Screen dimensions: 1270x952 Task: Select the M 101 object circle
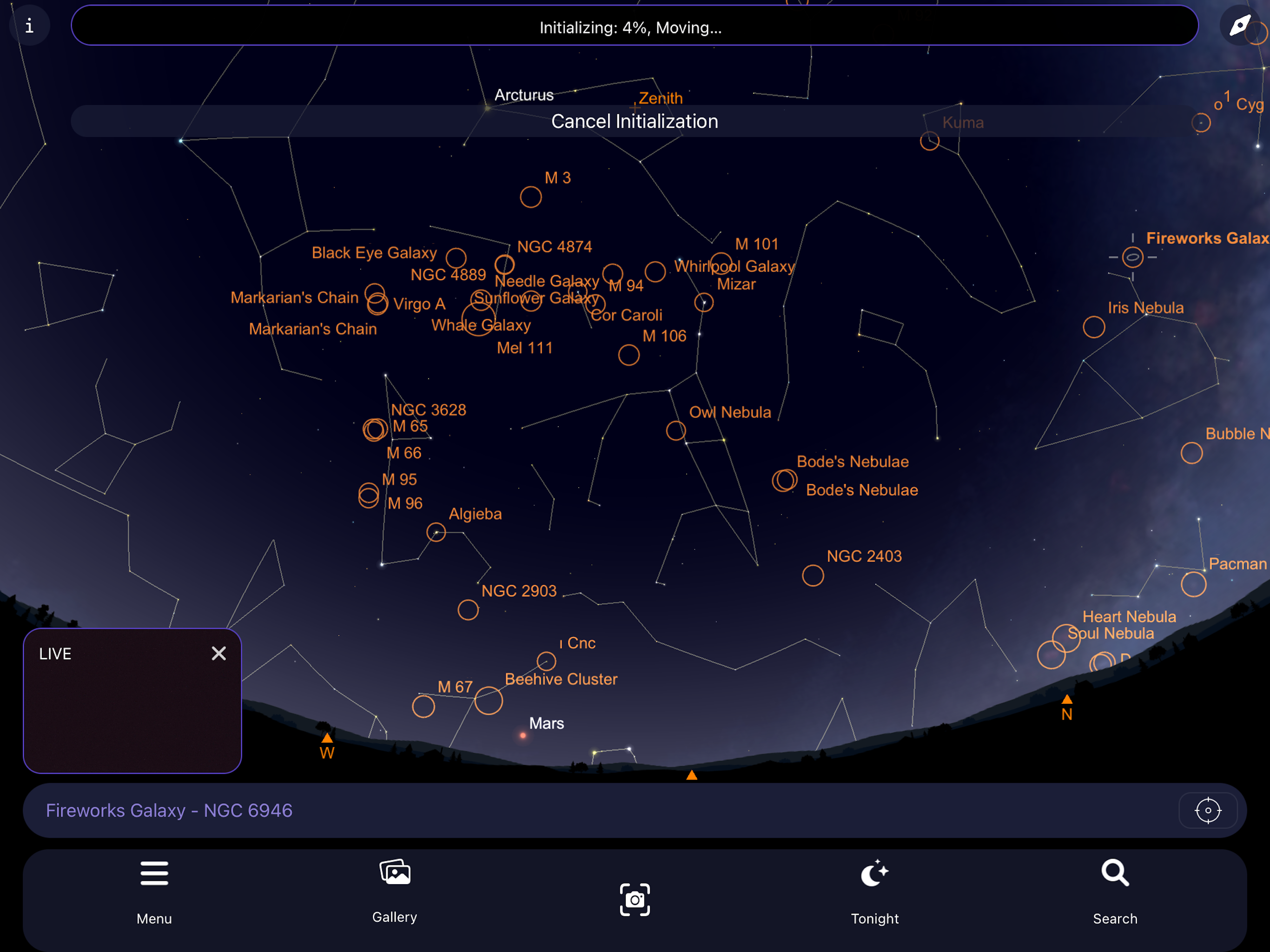point(721,263)
